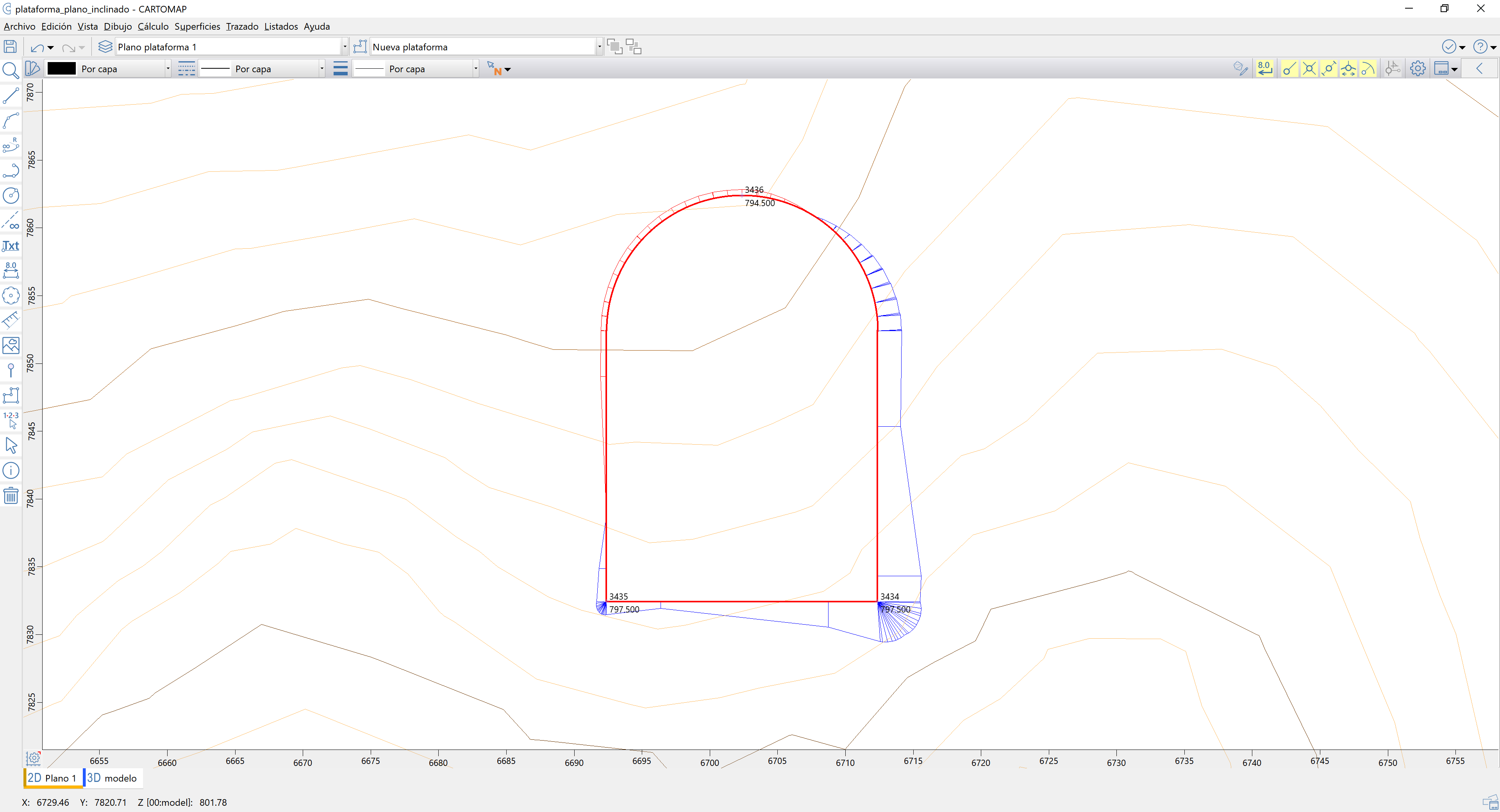The height and width of the screenshot is (812, 1500).
Task: Click the Info tool in the sidebar
Action: (11, 470)
